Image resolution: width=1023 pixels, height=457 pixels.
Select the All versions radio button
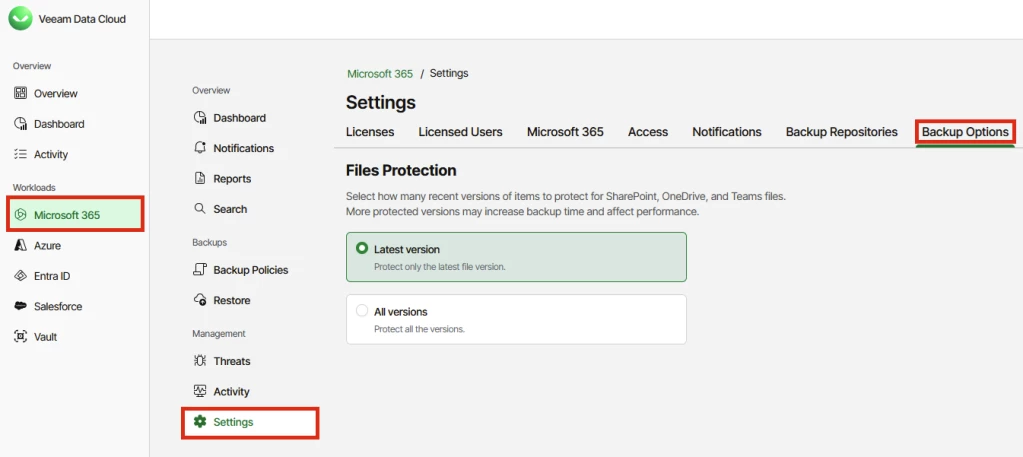click(x=362, y=311)
